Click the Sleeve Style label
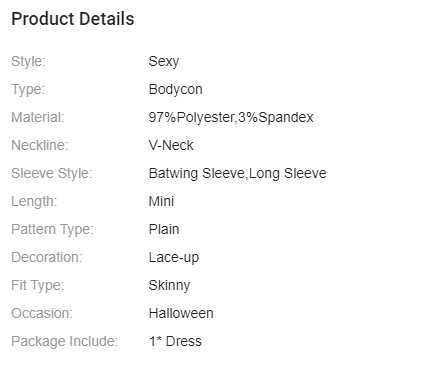This screenshot has height=379, width=424. 52,174
